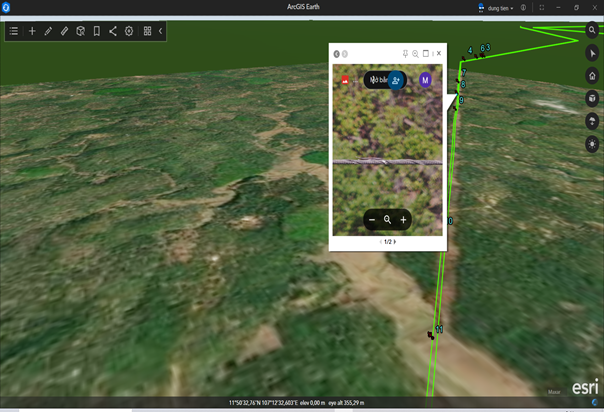The width and height of the screenshot is (604, 412).
Task: Zoom in using the photo plus button
Action: click(x=404, y=220)
